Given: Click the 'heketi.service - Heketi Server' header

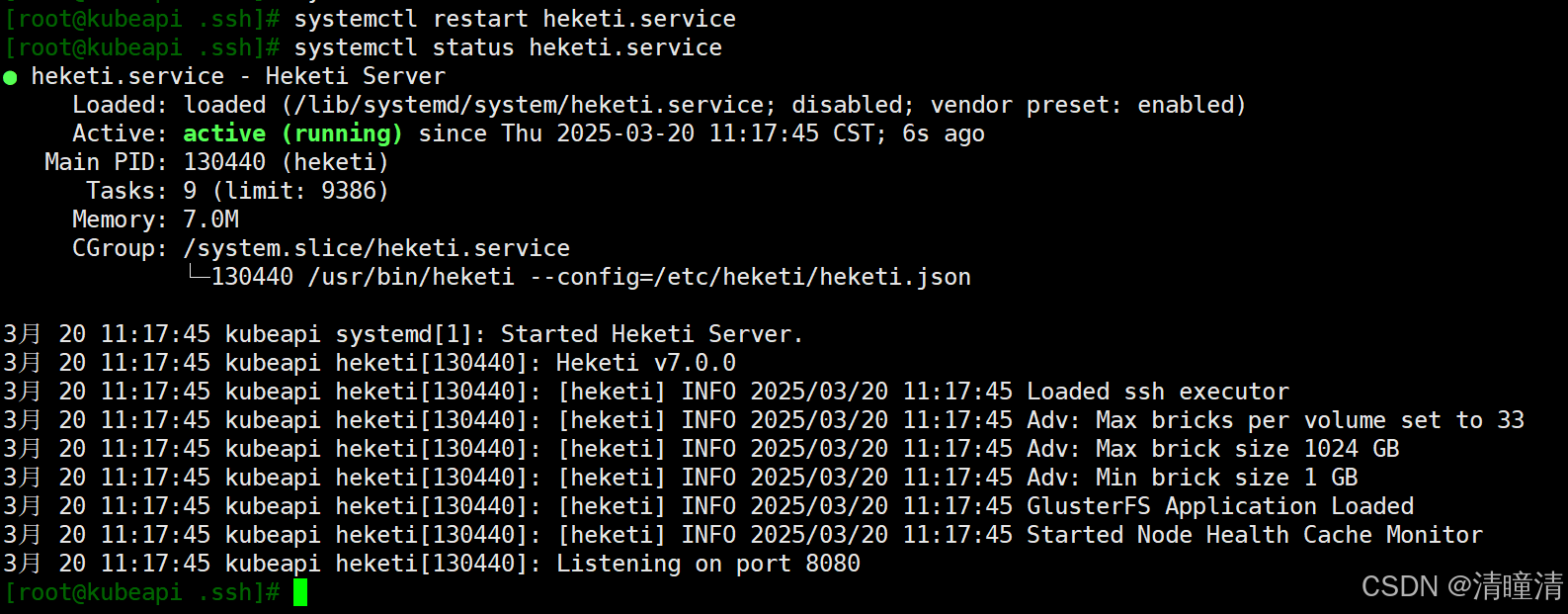Looking at the screenshot, I should tap(238, 76).
